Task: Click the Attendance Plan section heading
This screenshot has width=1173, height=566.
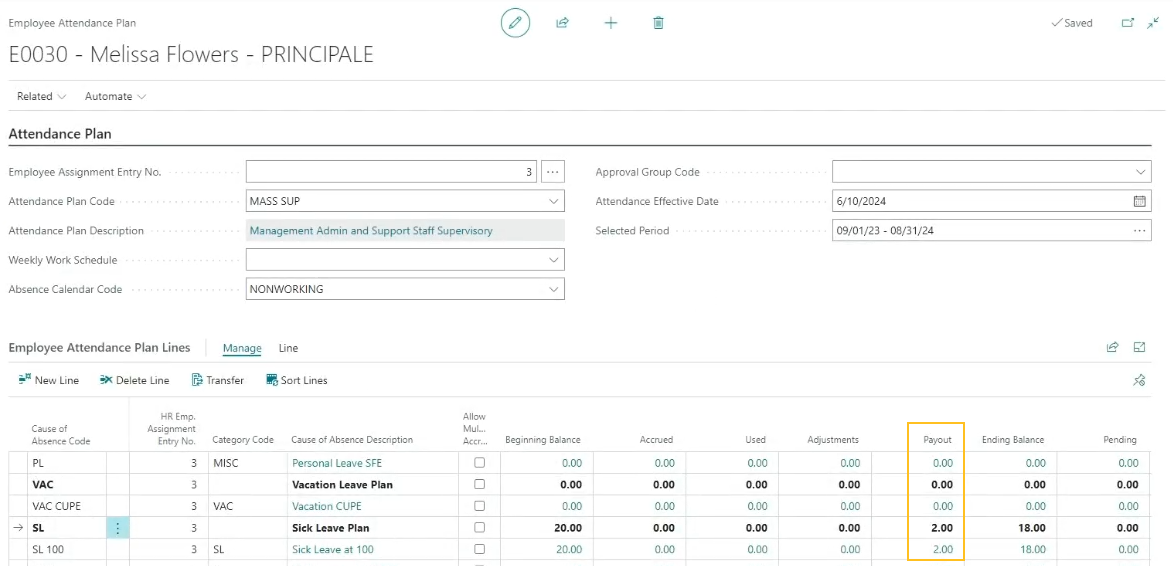Action: 60,135
